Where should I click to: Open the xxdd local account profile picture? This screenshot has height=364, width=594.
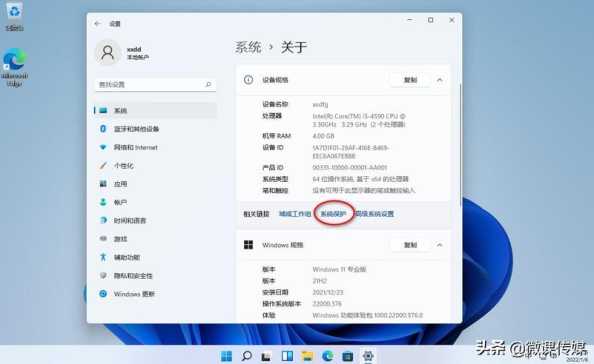coord(108,53)
